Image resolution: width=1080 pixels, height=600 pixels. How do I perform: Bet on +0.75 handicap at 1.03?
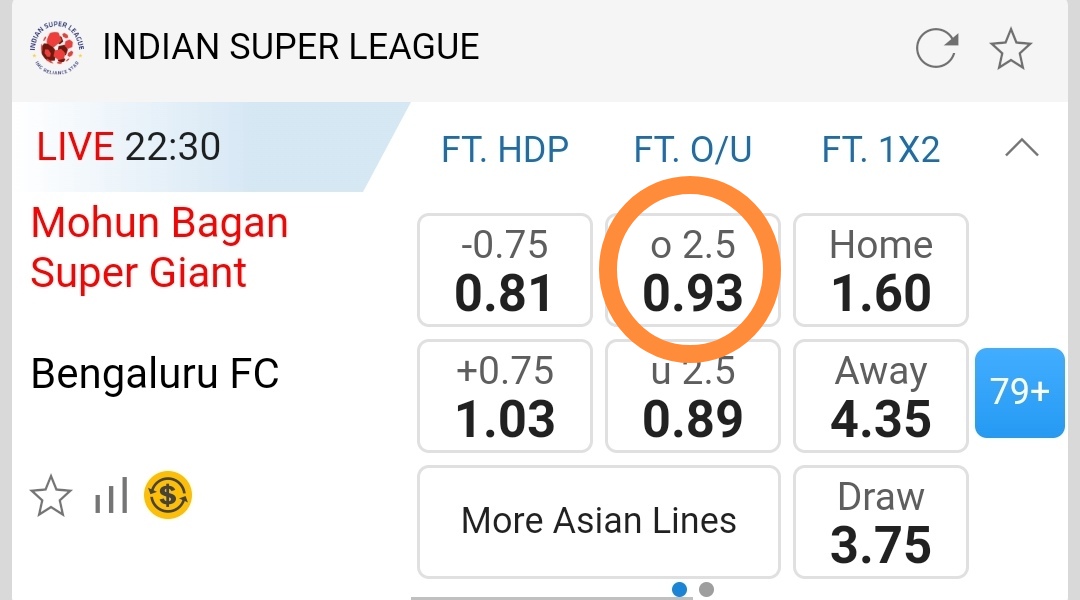point(504,396)
